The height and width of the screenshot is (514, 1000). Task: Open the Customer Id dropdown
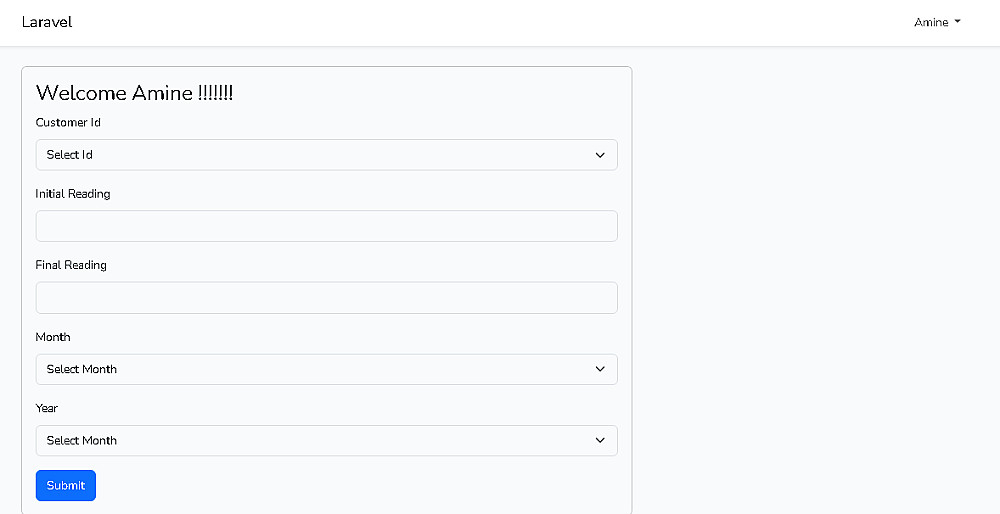(x=326, y=155)
